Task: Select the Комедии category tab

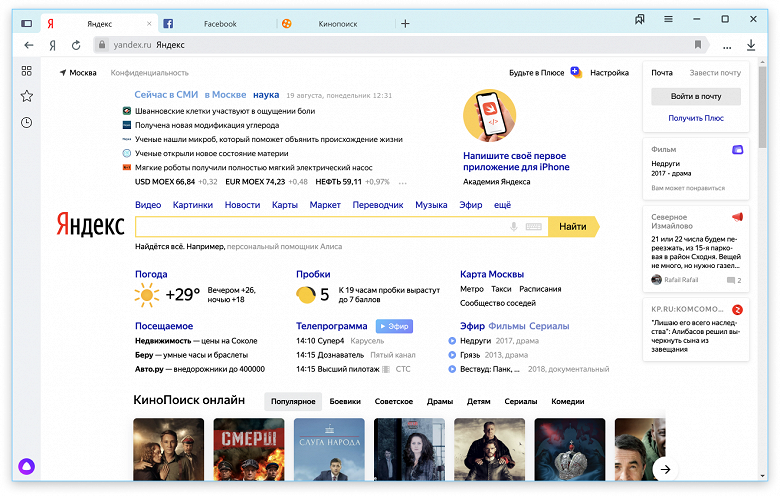Action: (x=568, y=401)
